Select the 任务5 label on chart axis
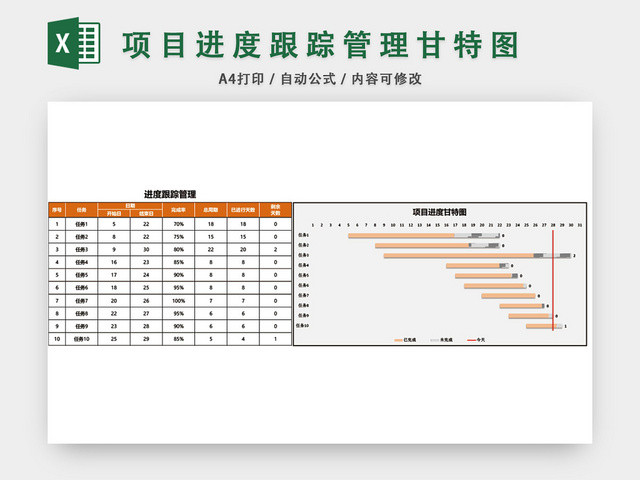Image resolution: width=640 pixels, height=480 pixels. click(x=303, y=275)
